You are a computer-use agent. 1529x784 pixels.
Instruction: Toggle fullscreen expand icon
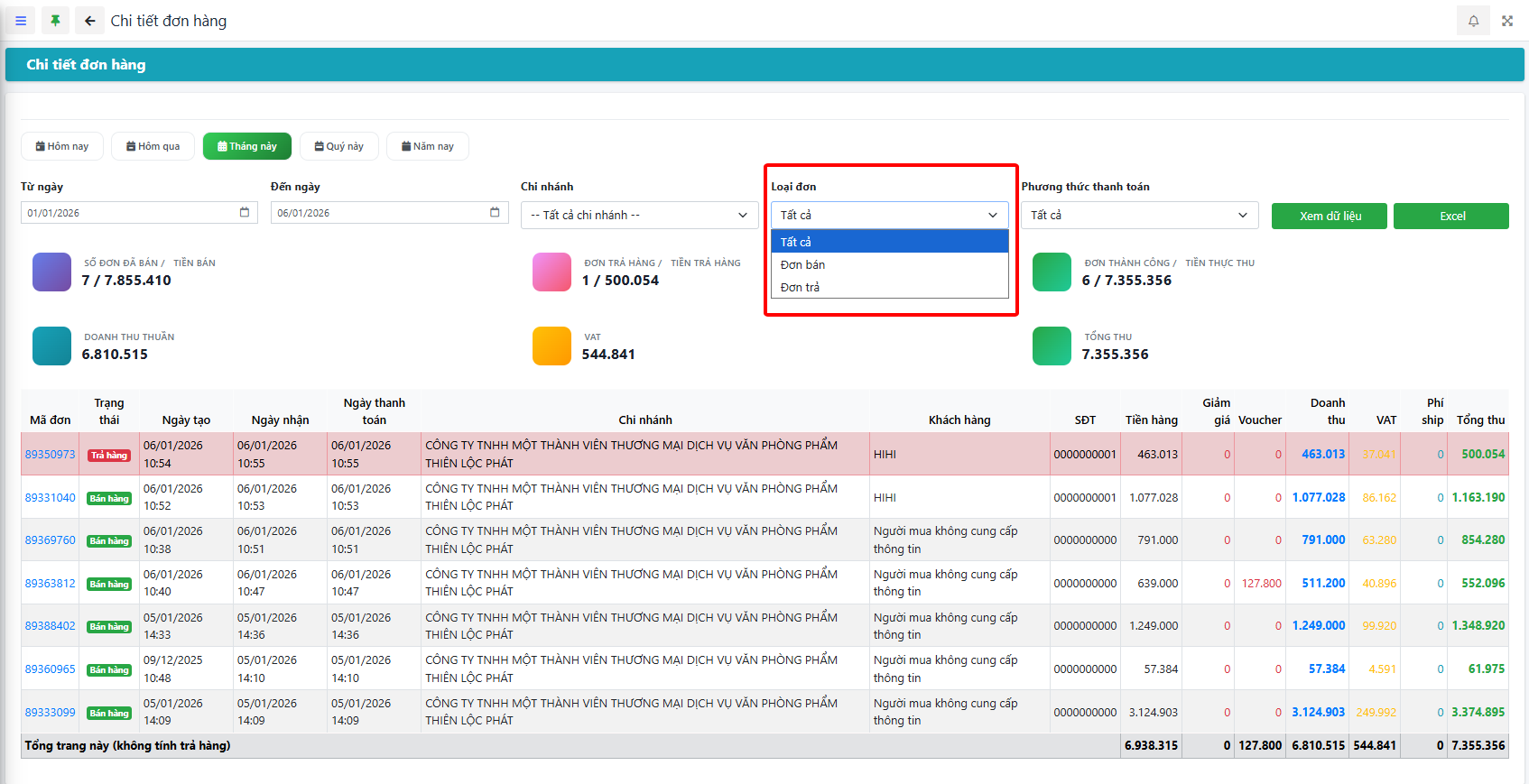1507,21
